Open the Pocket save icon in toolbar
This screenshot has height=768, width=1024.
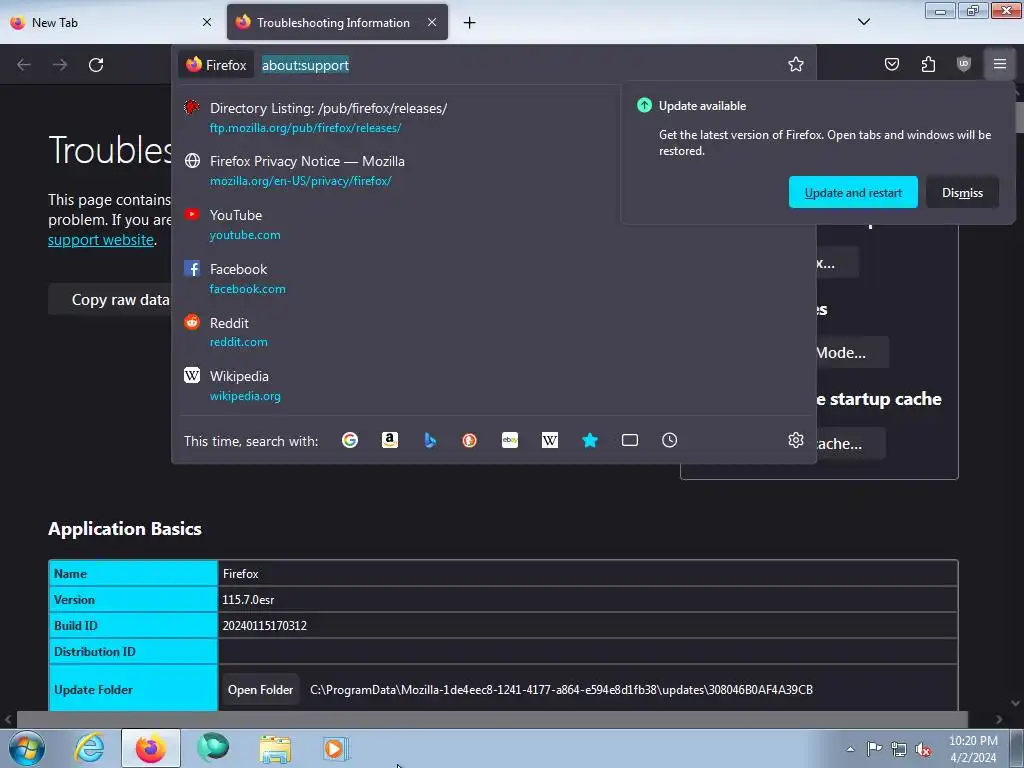coord(891,64)
